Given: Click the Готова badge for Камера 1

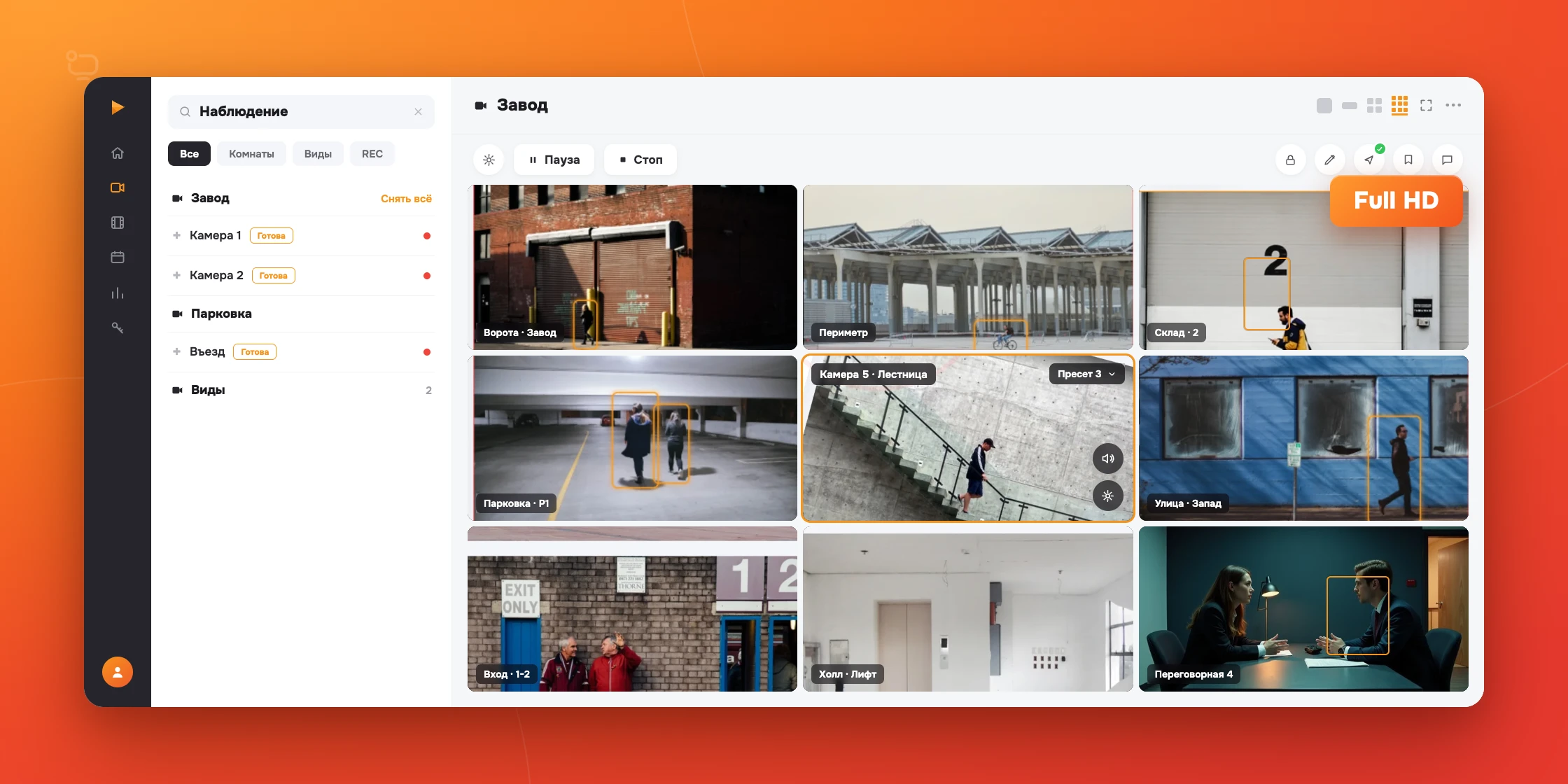Looking at the screenshot, I should tap(272, 236).
